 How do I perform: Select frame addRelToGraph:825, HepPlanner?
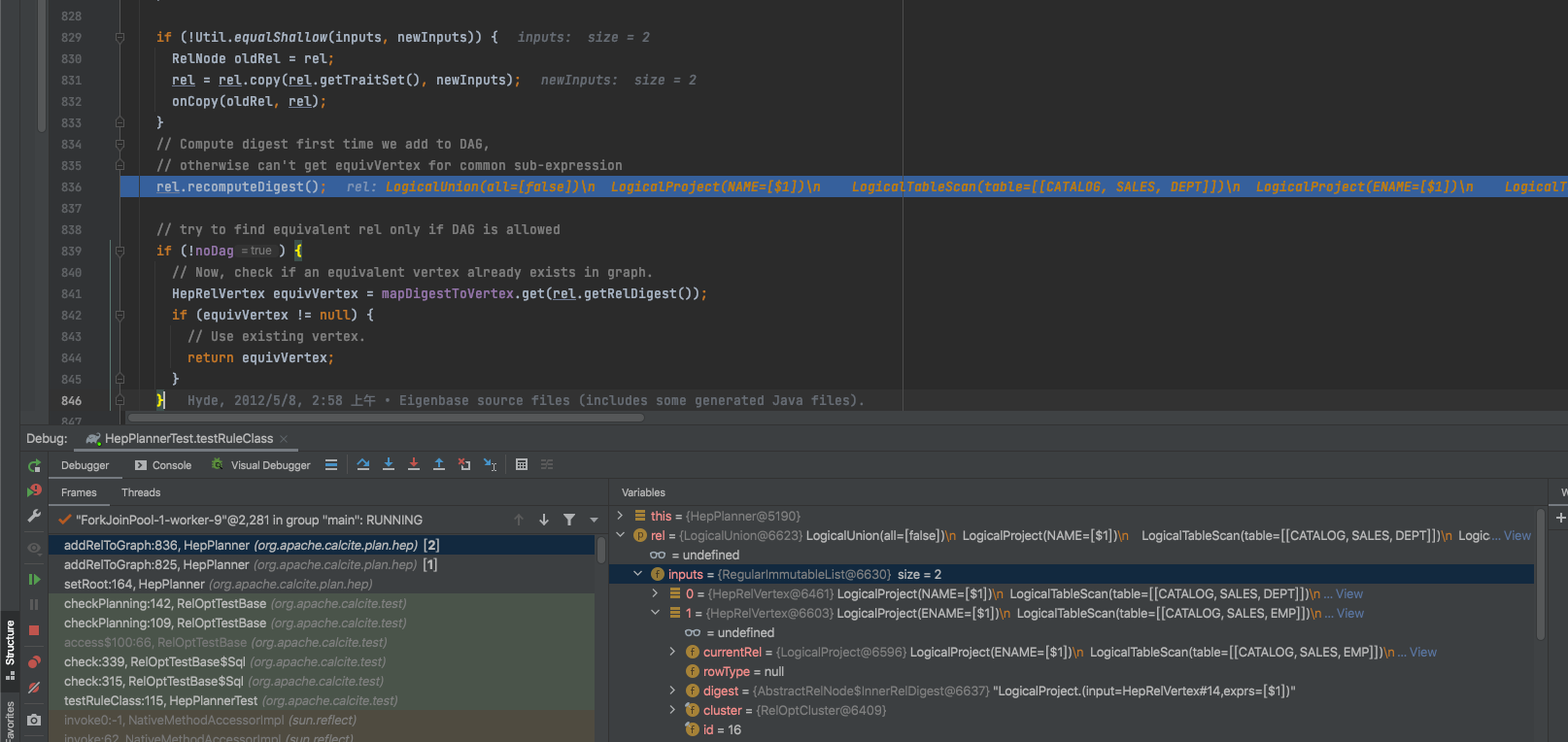point(322,564)
